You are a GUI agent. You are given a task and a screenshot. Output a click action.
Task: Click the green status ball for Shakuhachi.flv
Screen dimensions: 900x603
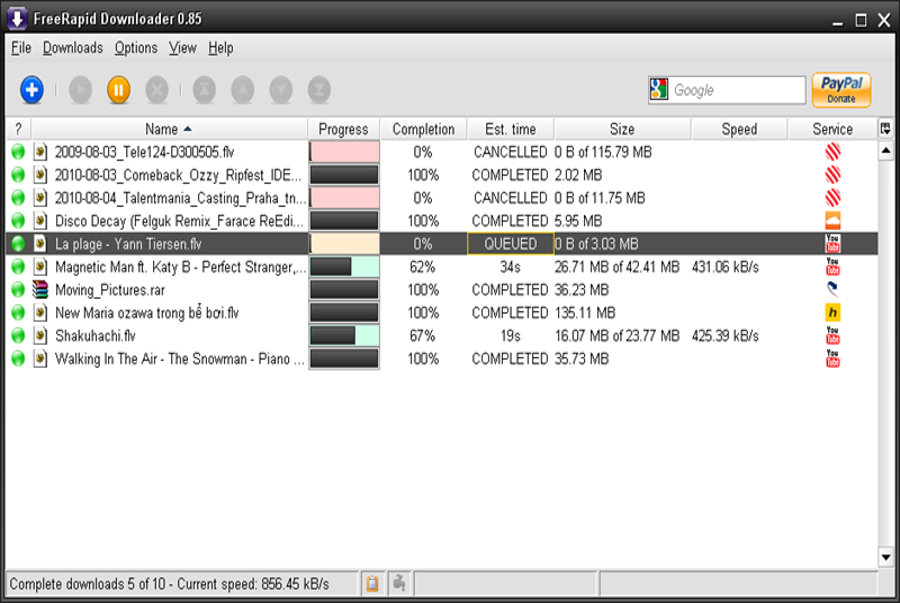tap(18, 336)
